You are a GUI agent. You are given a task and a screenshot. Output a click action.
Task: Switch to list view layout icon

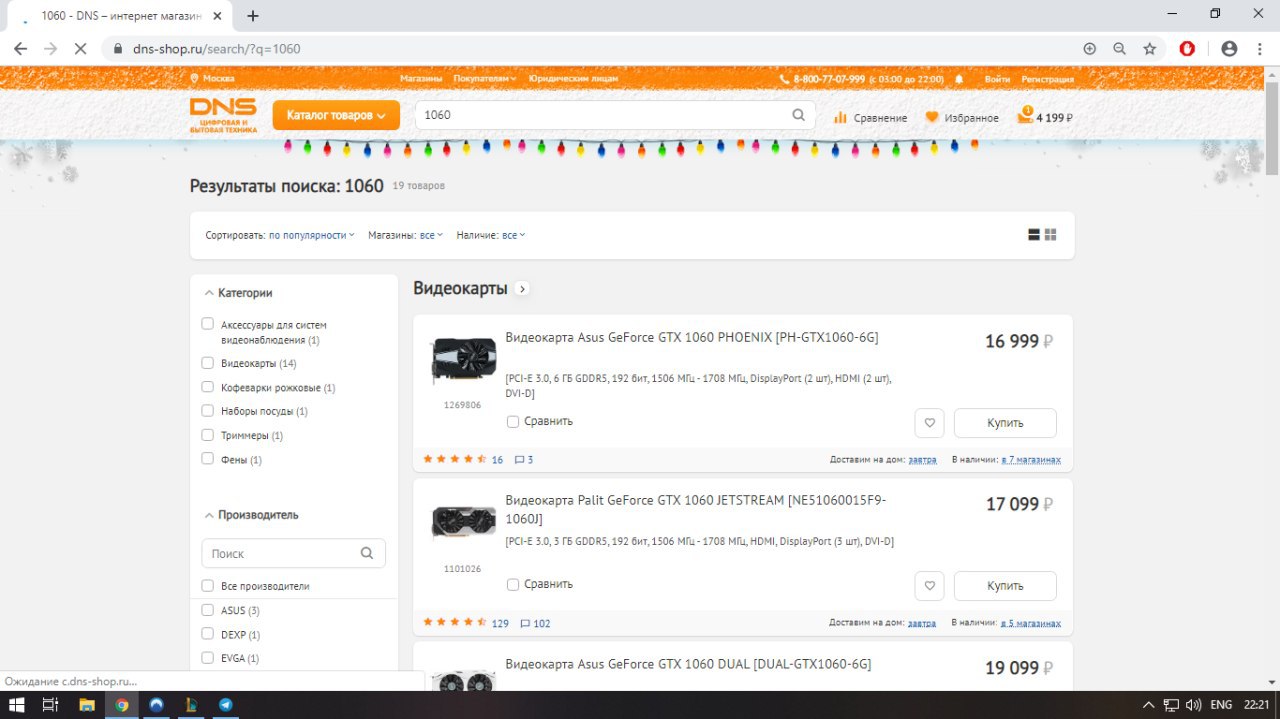click(x=1034, y=235)
